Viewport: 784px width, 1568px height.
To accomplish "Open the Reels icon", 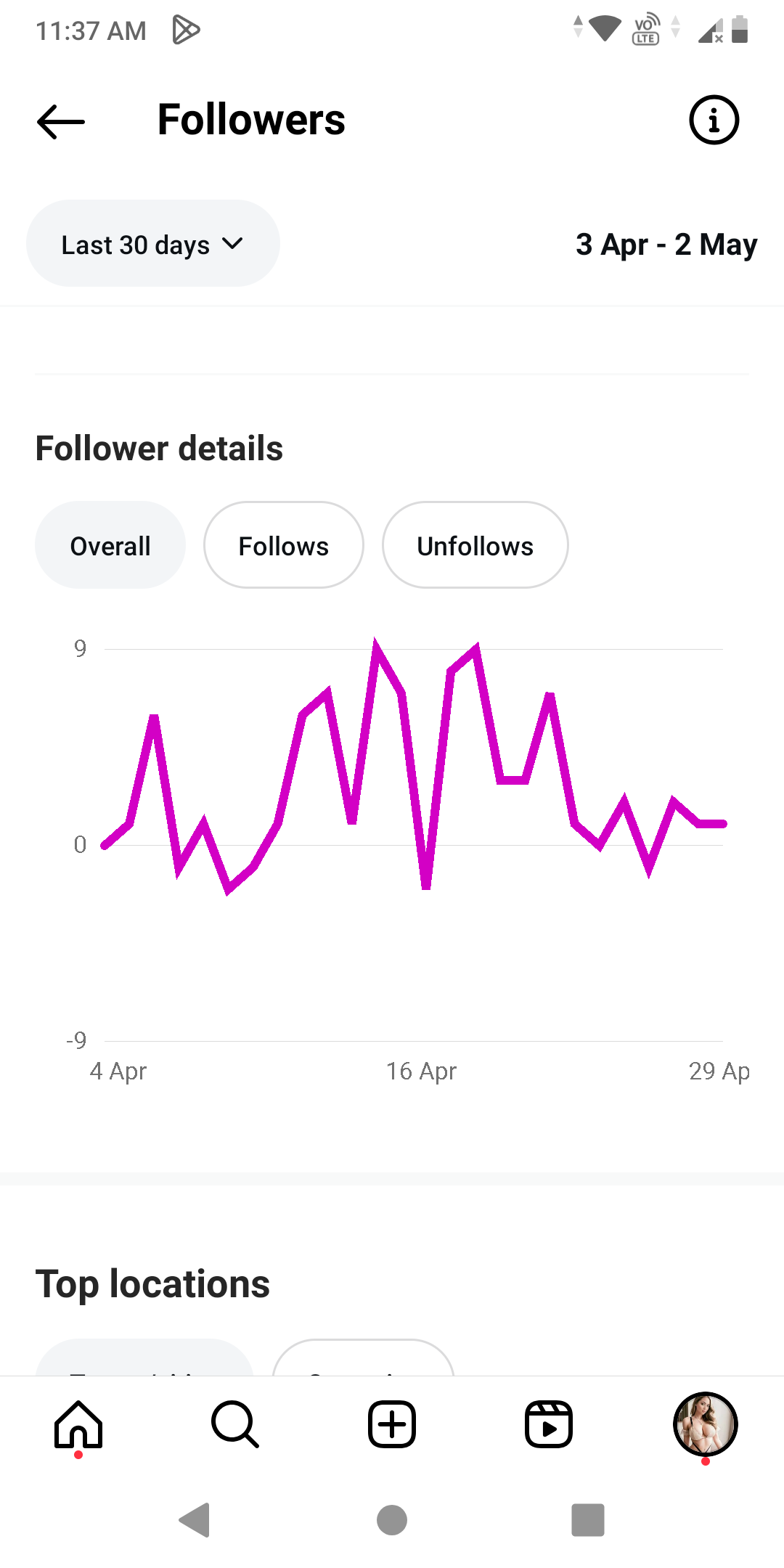I will [549, 1424].
